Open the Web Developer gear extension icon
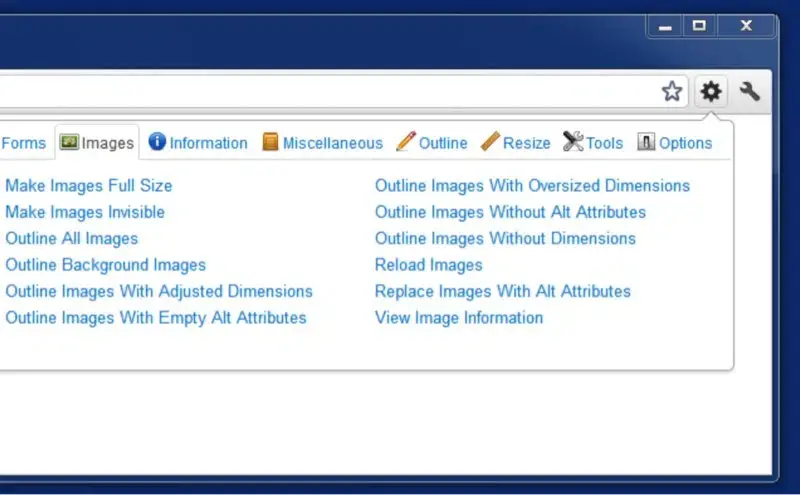 click(711, 92)
